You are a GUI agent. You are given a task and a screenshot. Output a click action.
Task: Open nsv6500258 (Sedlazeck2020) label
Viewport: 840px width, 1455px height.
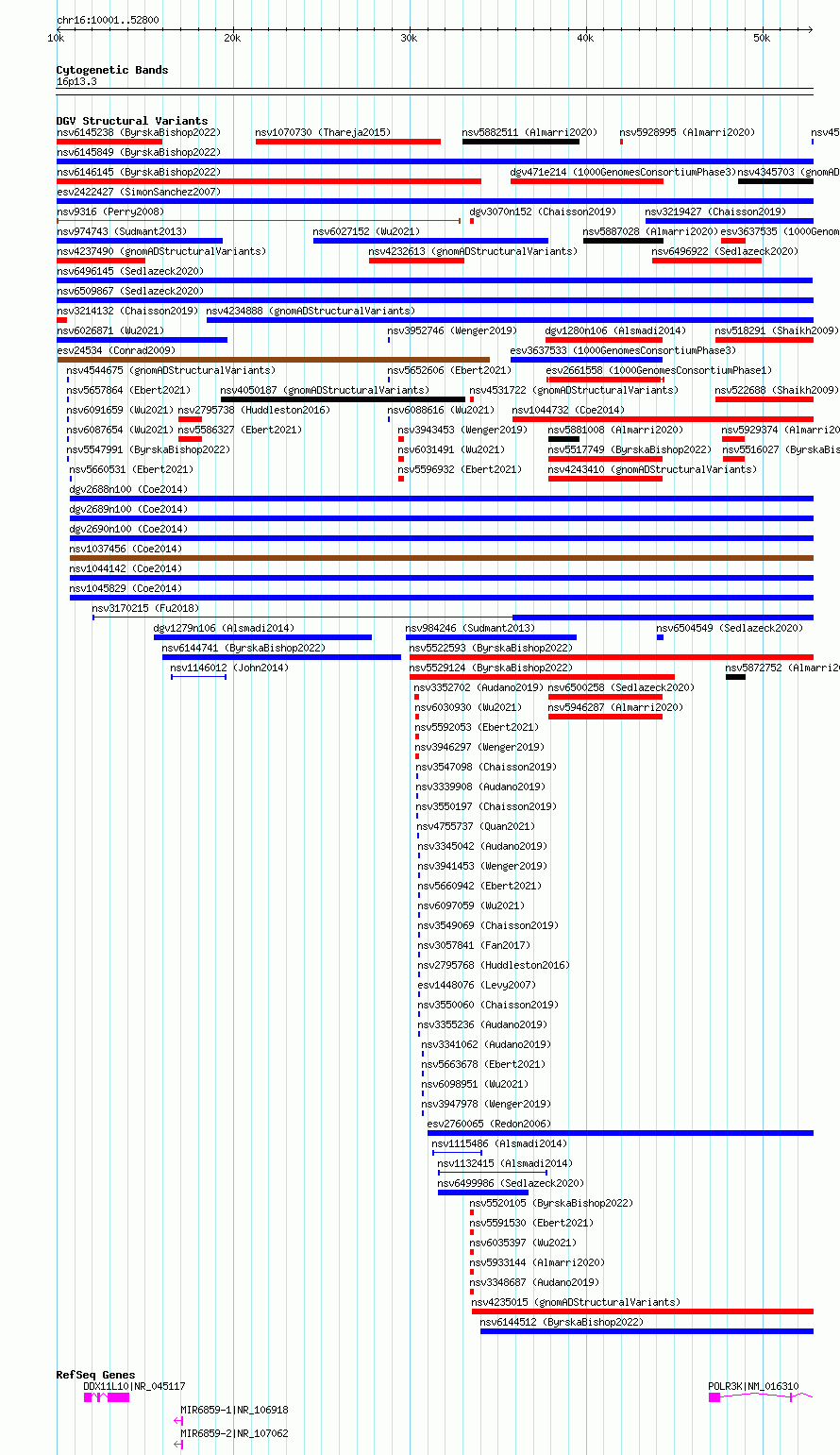621,688
